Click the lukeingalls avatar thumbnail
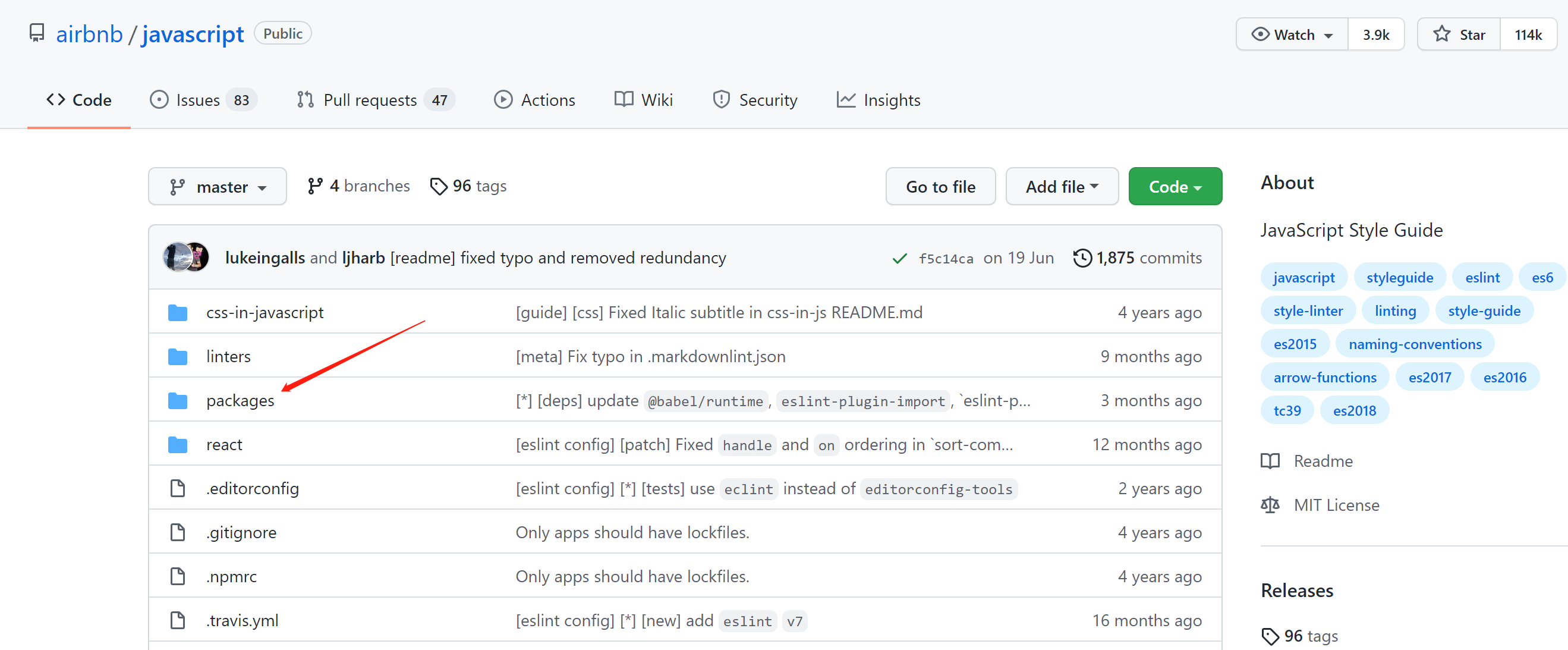1568x650 pixels. point(177,257)
